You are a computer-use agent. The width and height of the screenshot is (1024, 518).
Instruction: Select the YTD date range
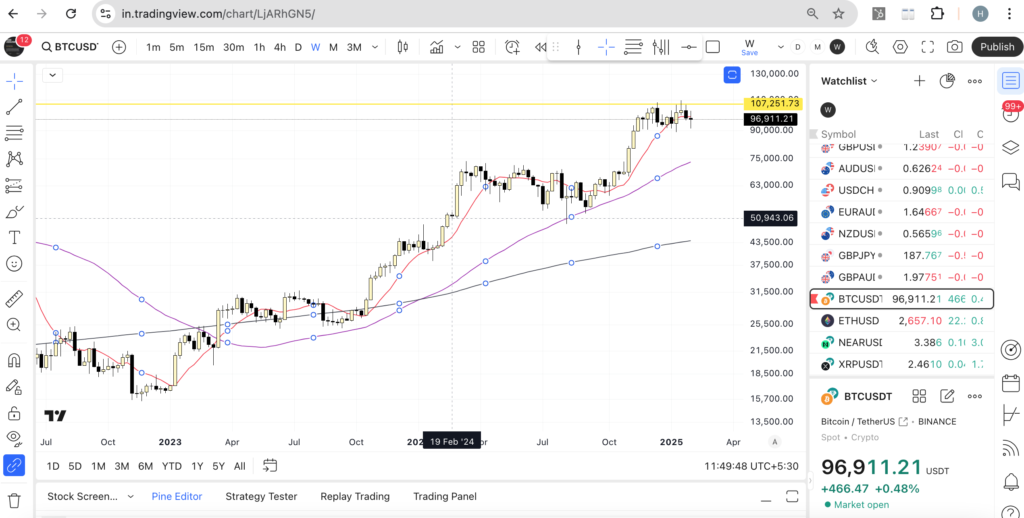[x=172, y=466]
